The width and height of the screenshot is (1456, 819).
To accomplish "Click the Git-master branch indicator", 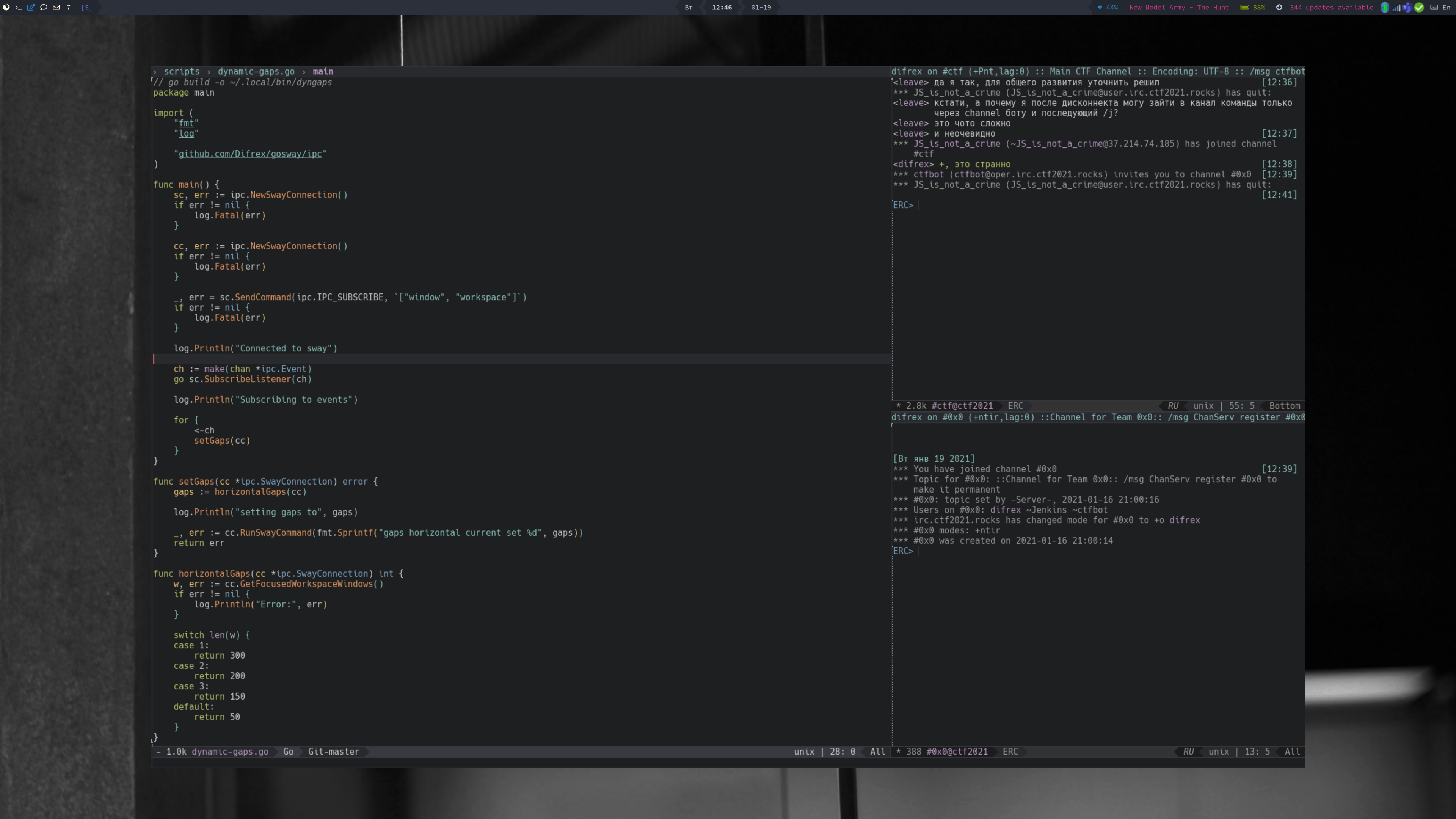I will coord(334,752).
